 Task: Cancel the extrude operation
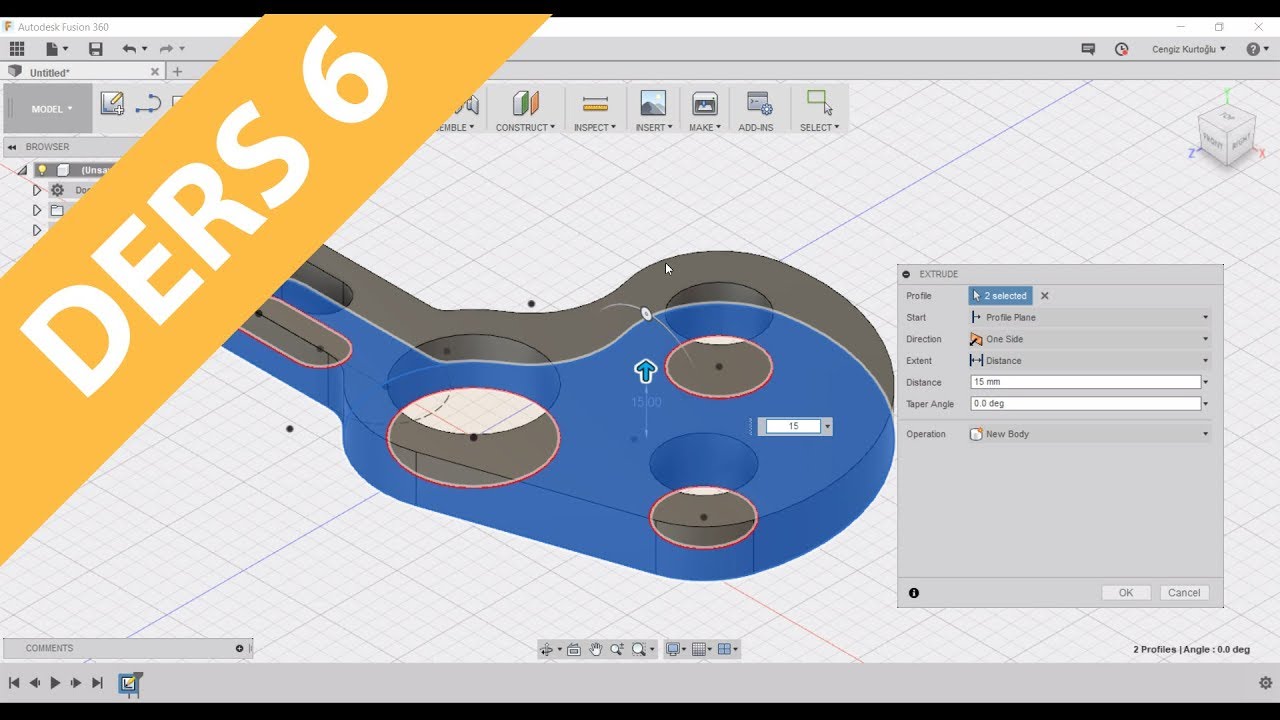click(x=1184, y=593)
